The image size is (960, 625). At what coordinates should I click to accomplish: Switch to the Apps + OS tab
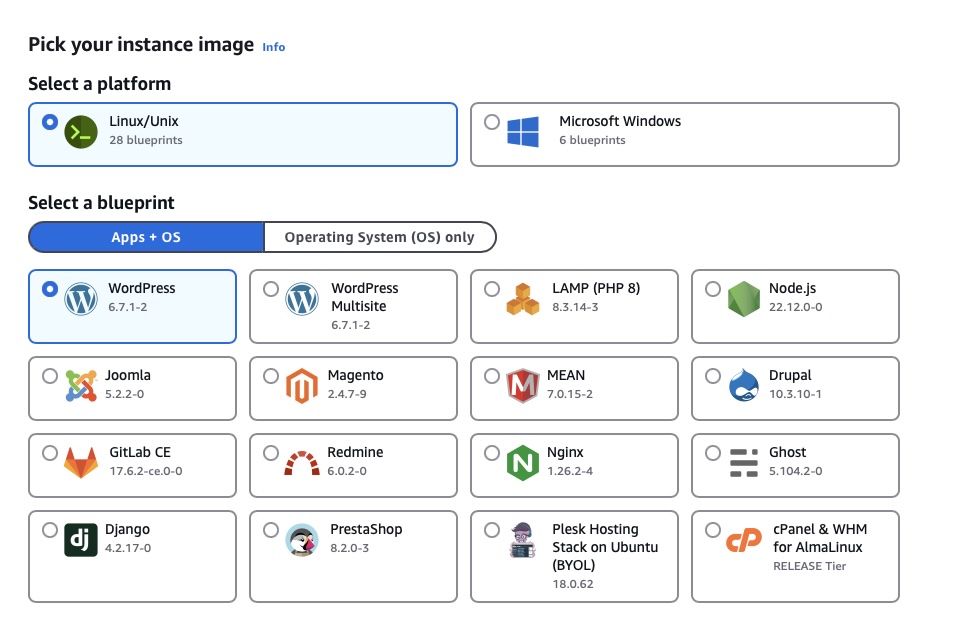[146, 237]
